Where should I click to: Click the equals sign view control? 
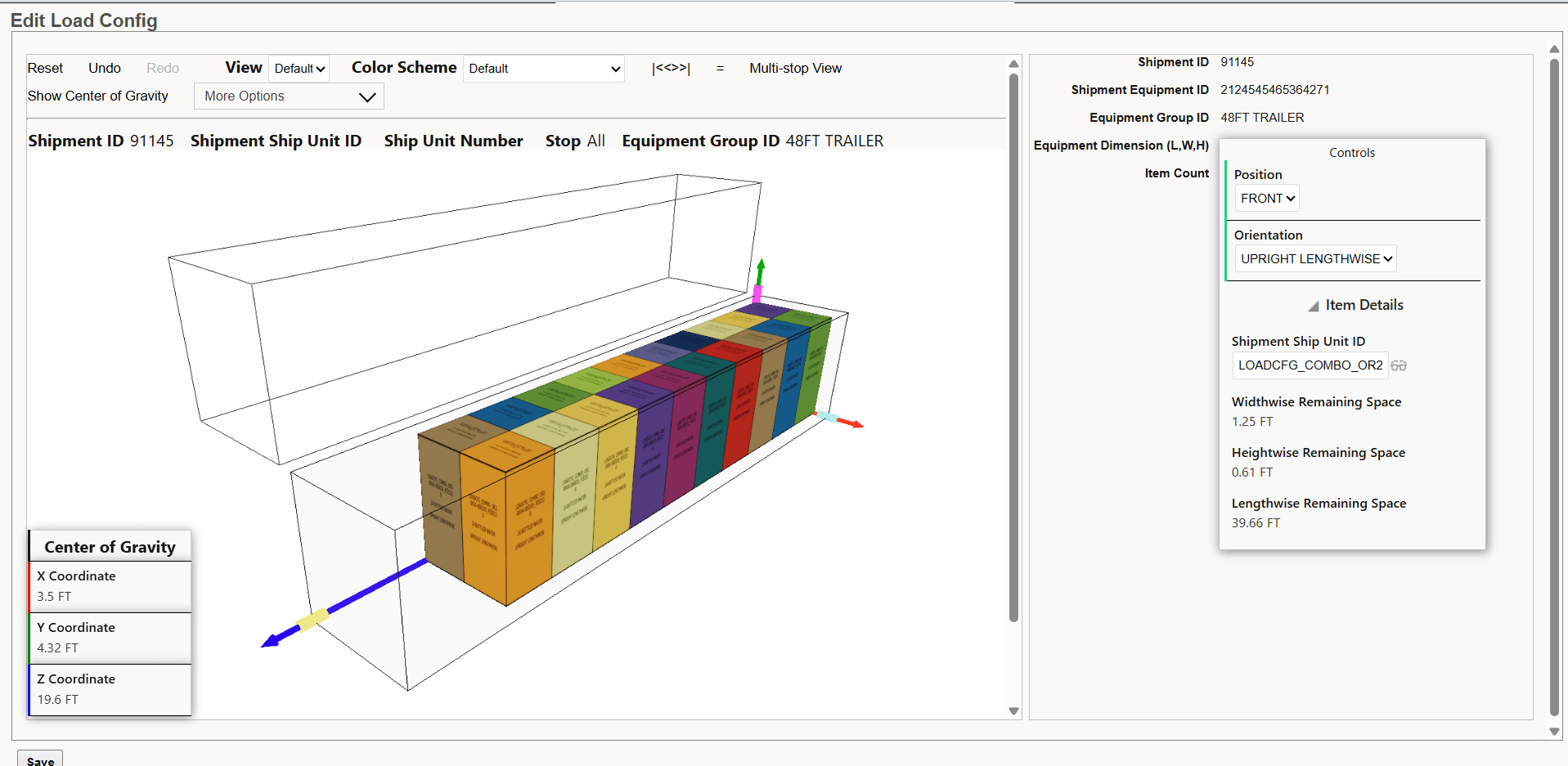tap(720, 69)
